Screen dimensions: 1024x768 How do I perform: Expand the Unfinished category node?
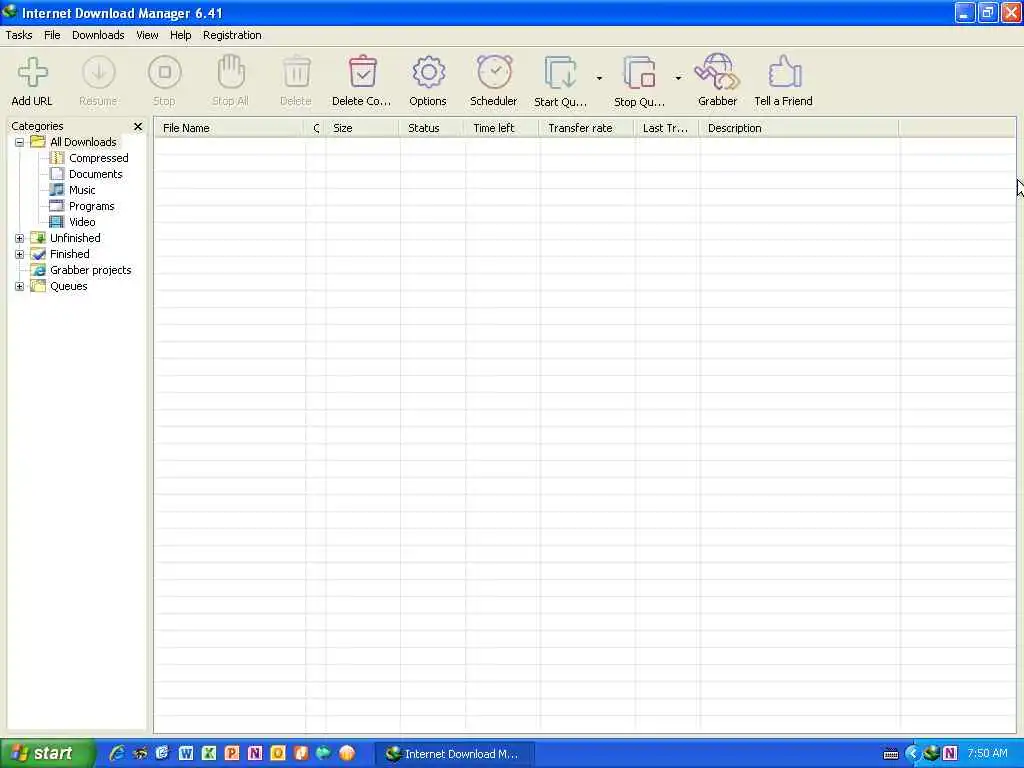pyautogui.click(x=20, y=238)
